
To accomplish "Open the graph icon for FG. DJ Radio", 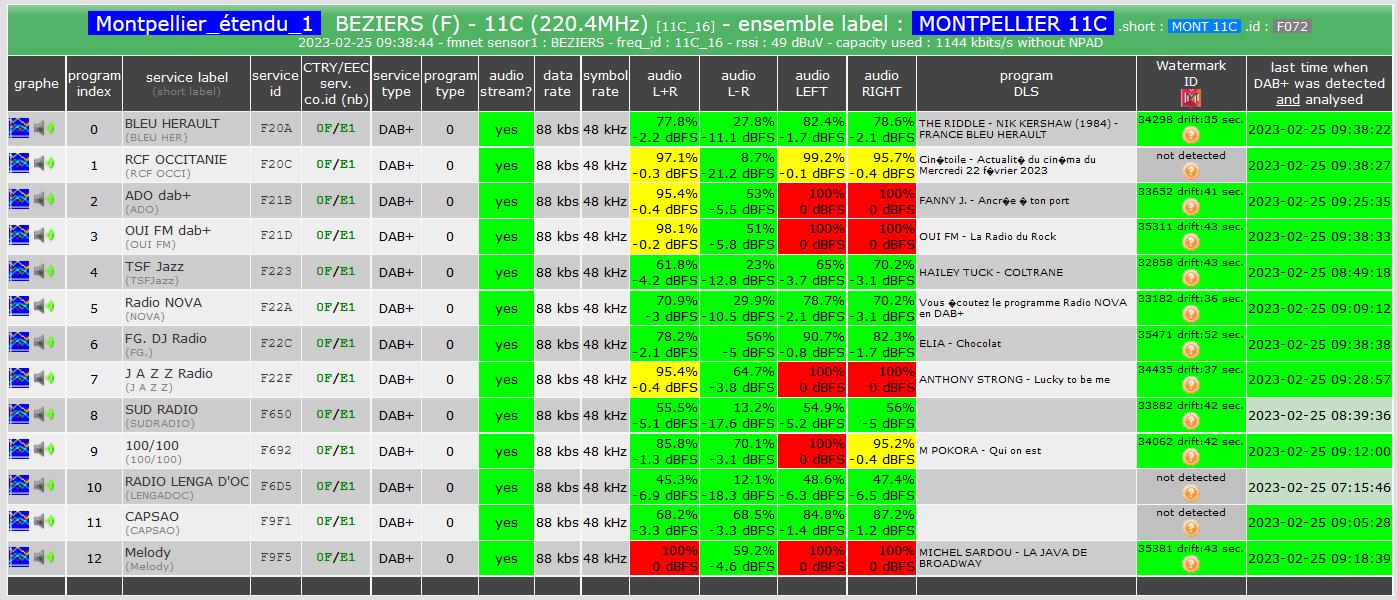I will 19,343.
